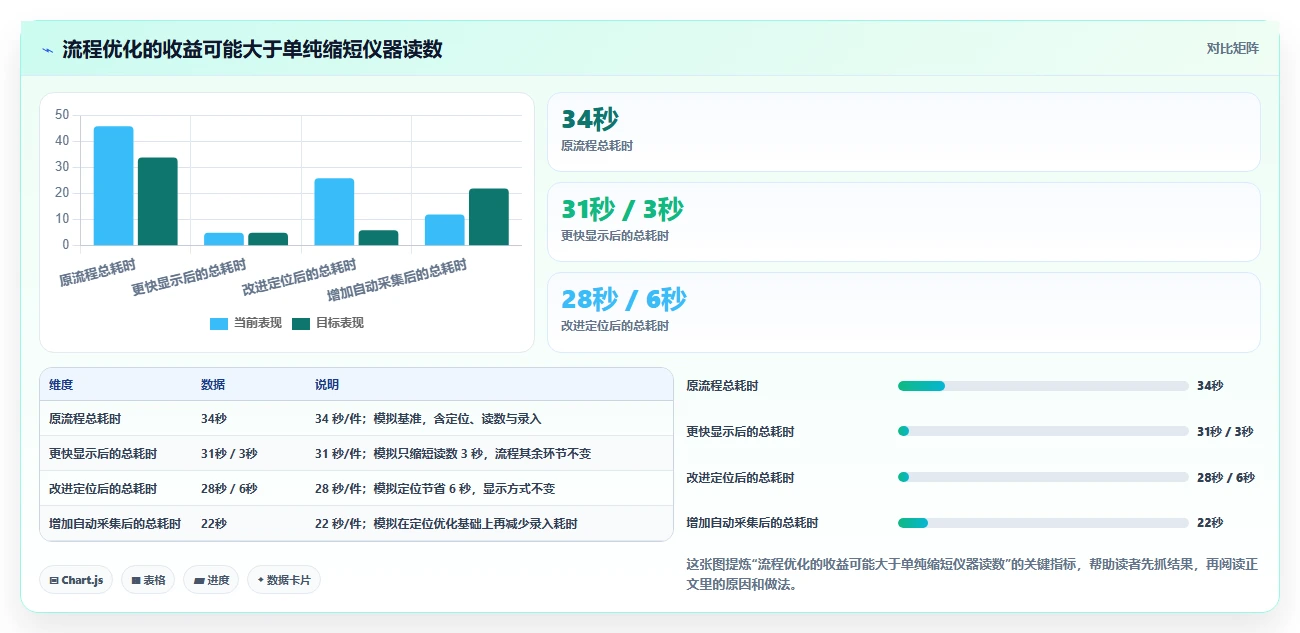Click description starting 31 秒/件
The width and height of the screenshot is (1300, 633).
point(453,454)
